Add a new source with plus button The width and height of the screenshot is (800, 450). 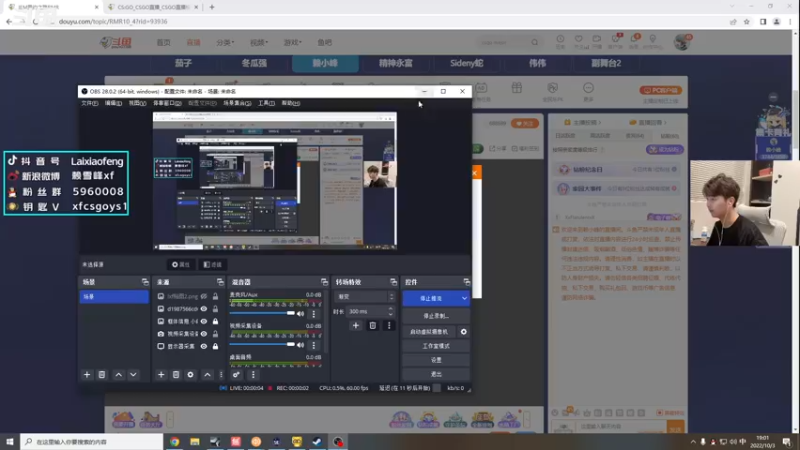161,374
